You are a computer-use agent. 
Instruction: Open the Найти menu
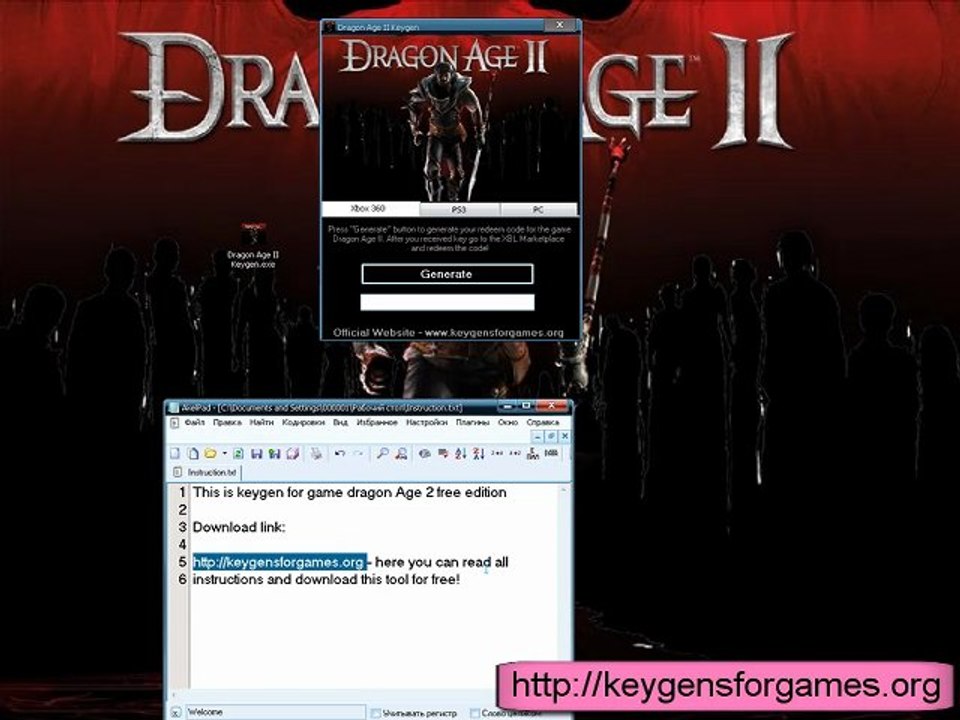pos(261,422)
